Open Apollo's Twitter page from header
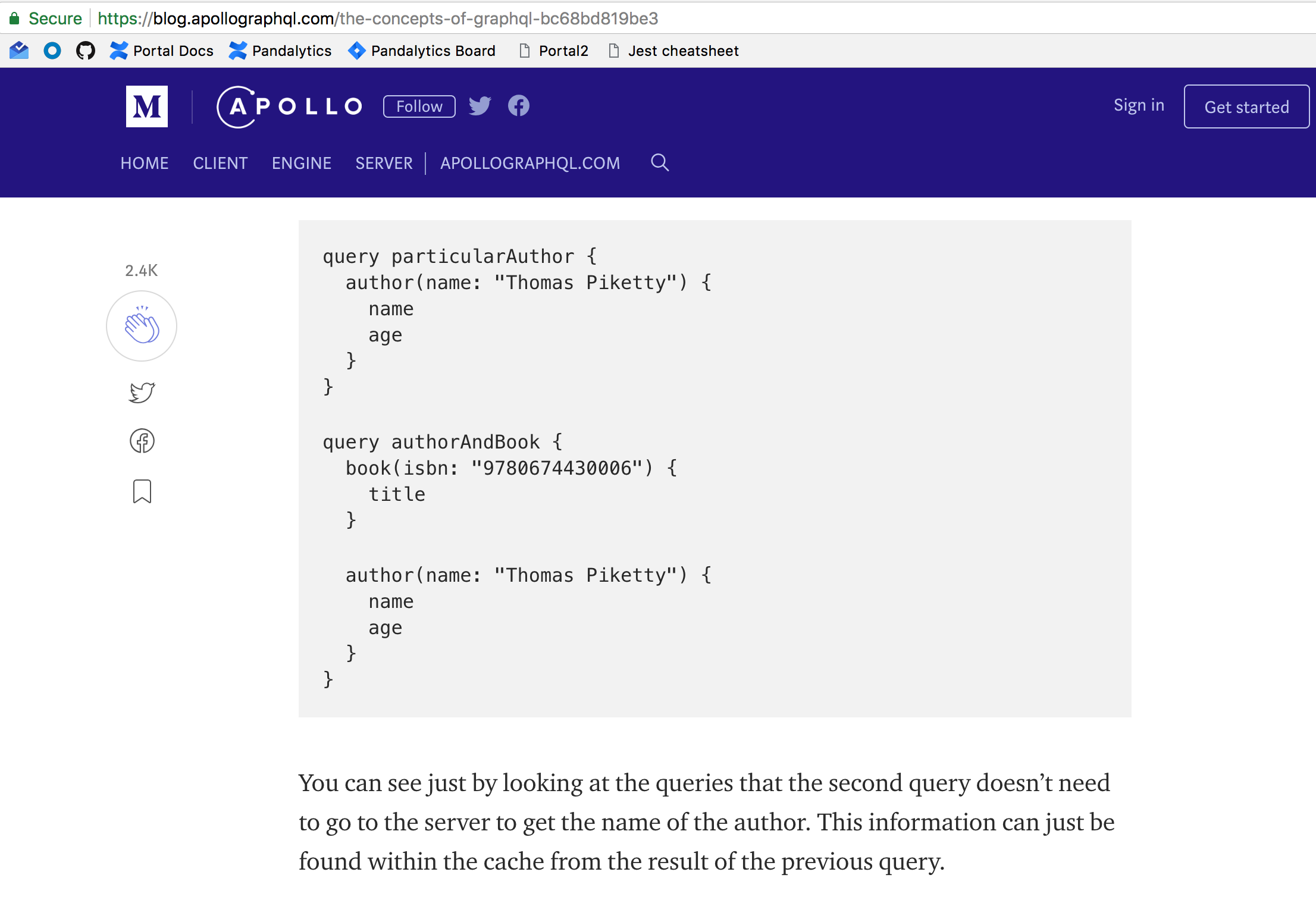 coord(480,106)
